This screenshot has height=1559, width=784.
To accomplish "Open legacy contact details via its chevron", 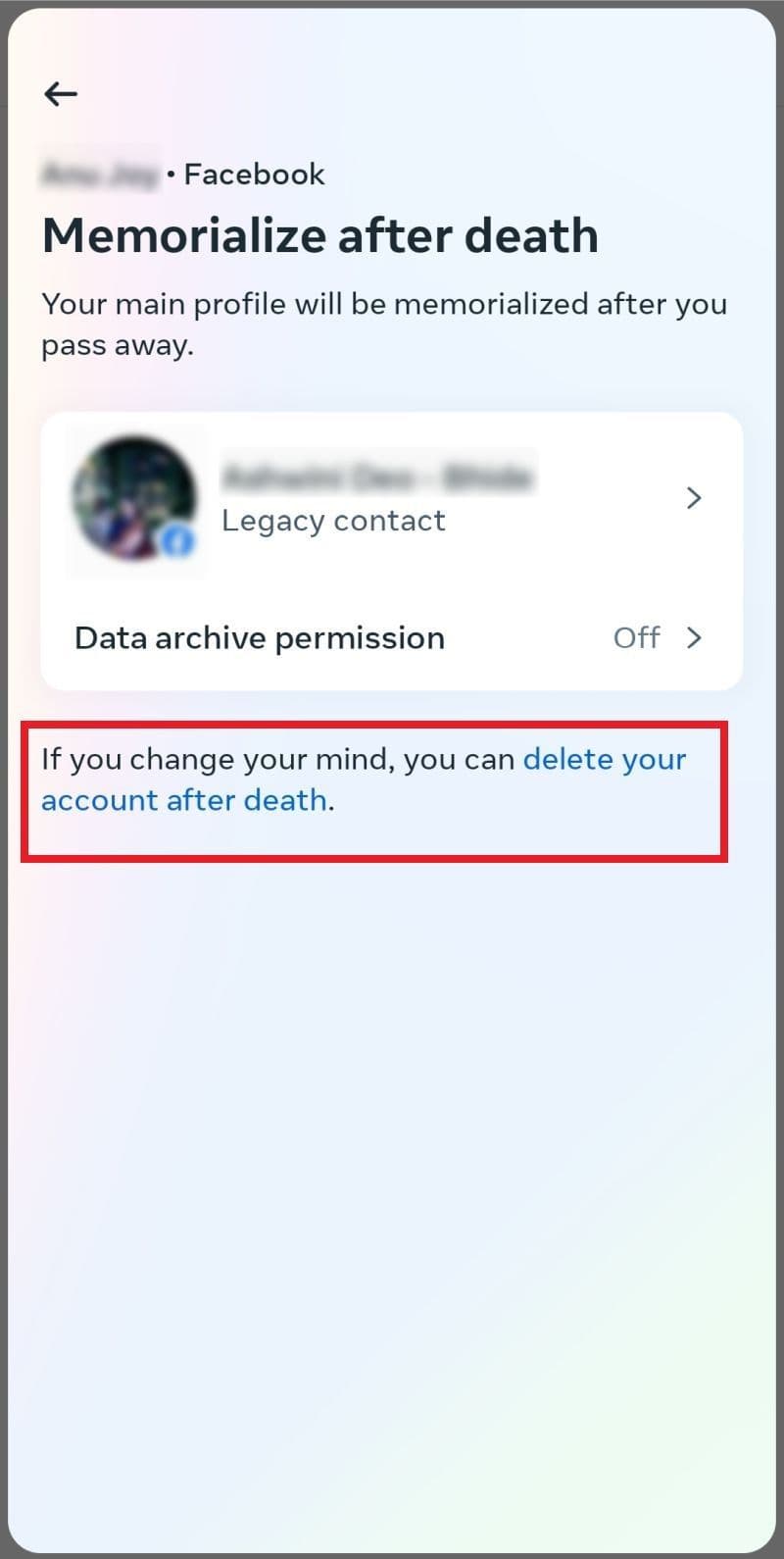I will click(694, 498).
